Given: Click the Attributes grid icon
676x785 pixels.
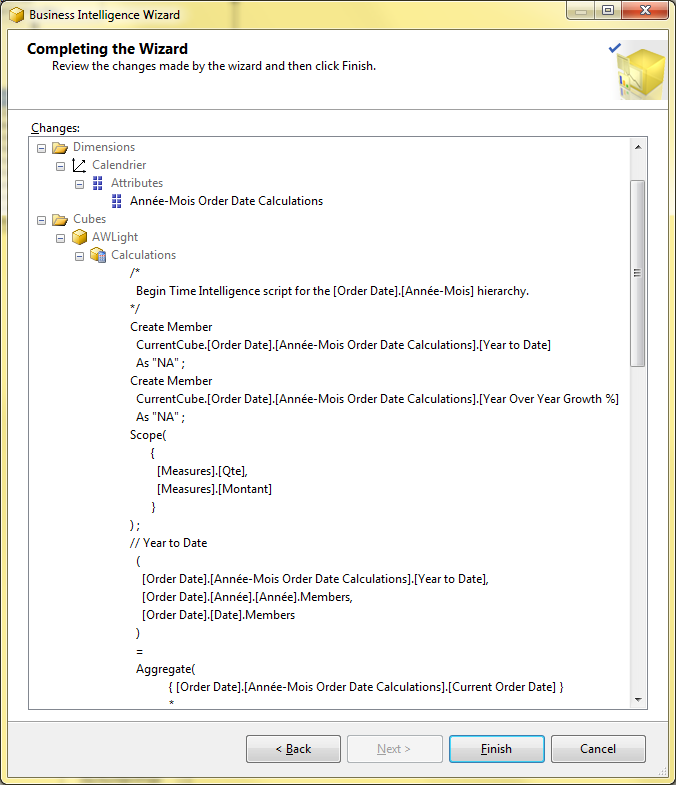Looking at the screenshot, I should (x=98, y=183).
